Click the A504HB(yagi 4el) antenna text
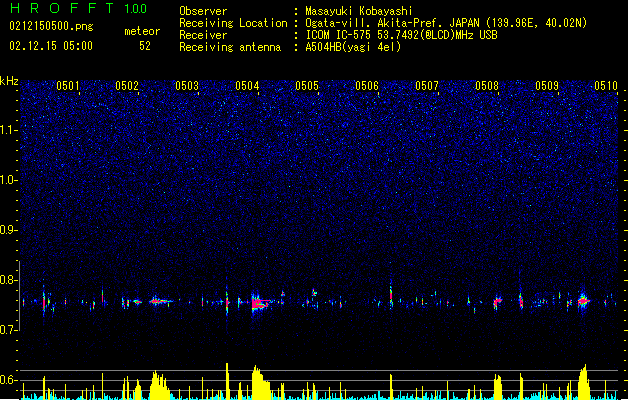629x400 pixels. (353, 47)
